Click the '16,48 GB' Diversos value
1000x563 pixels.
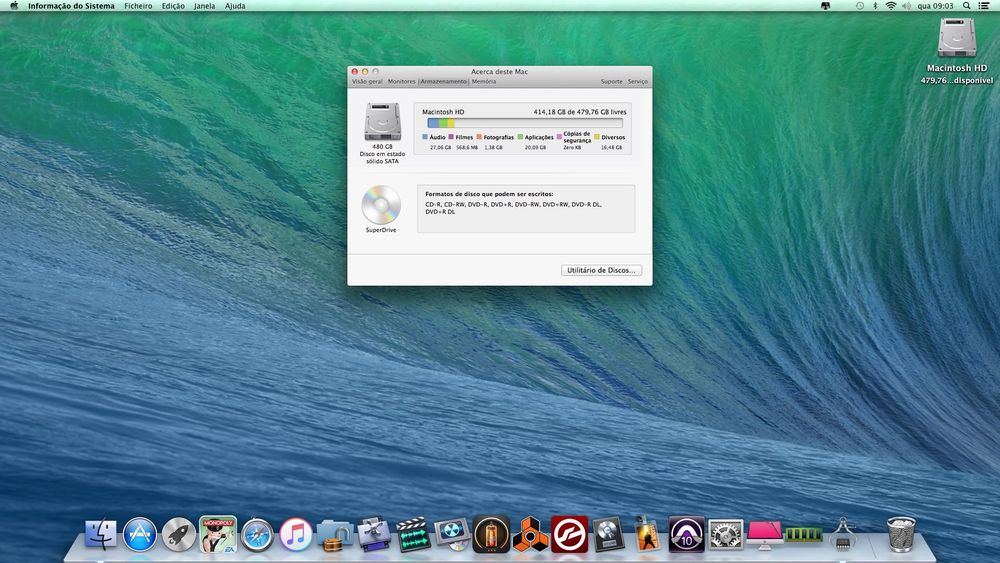click(611, 147)
